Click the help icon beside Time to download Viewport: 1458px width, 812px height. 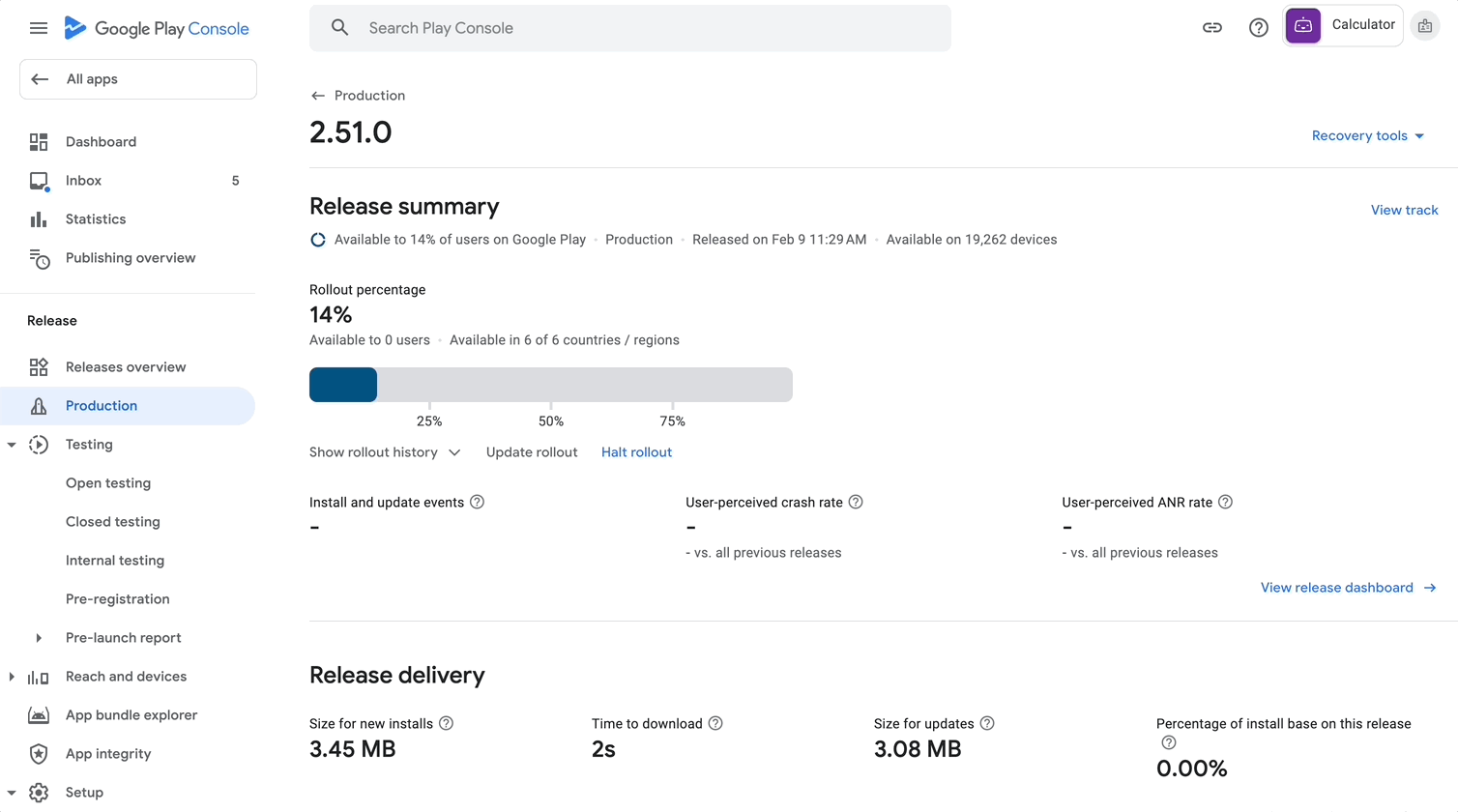[x=715, y=723]
